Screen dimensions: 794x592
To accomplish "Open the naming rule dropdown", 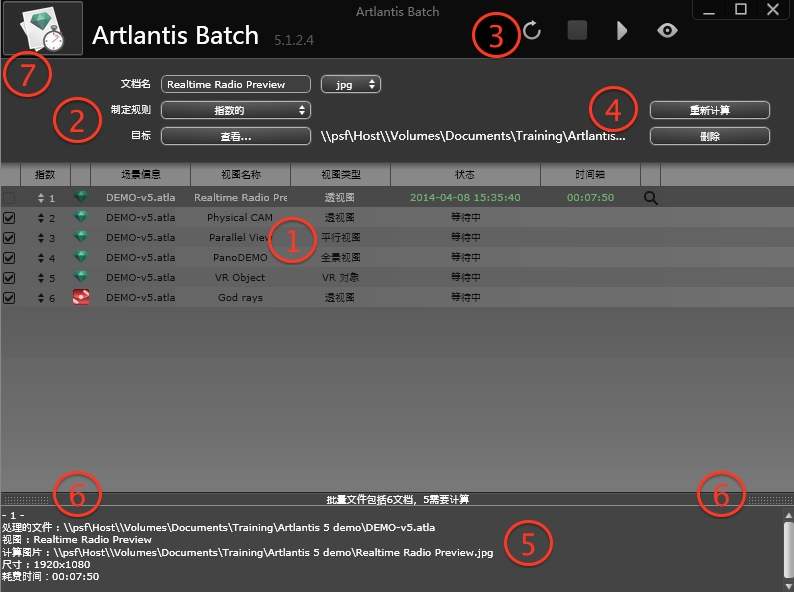I will 235,110.
